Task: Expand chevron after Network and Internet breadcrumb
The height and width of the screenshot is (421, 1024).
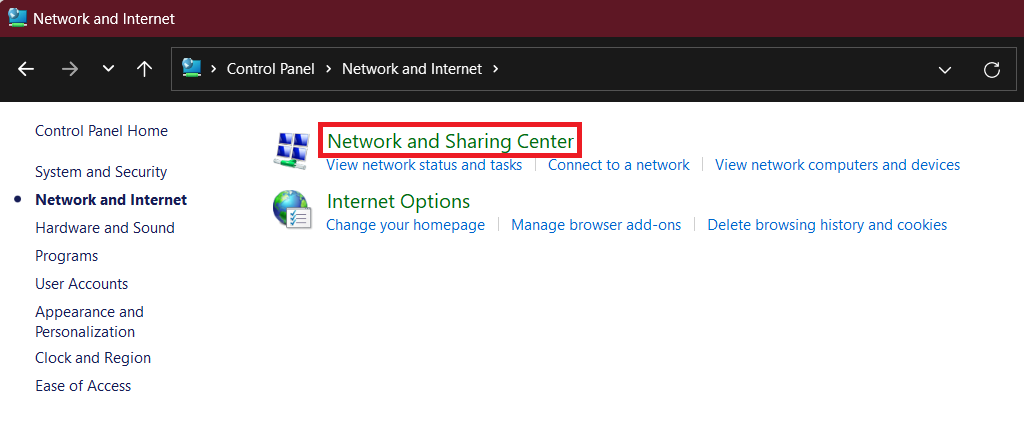Action: pos(496,69)
